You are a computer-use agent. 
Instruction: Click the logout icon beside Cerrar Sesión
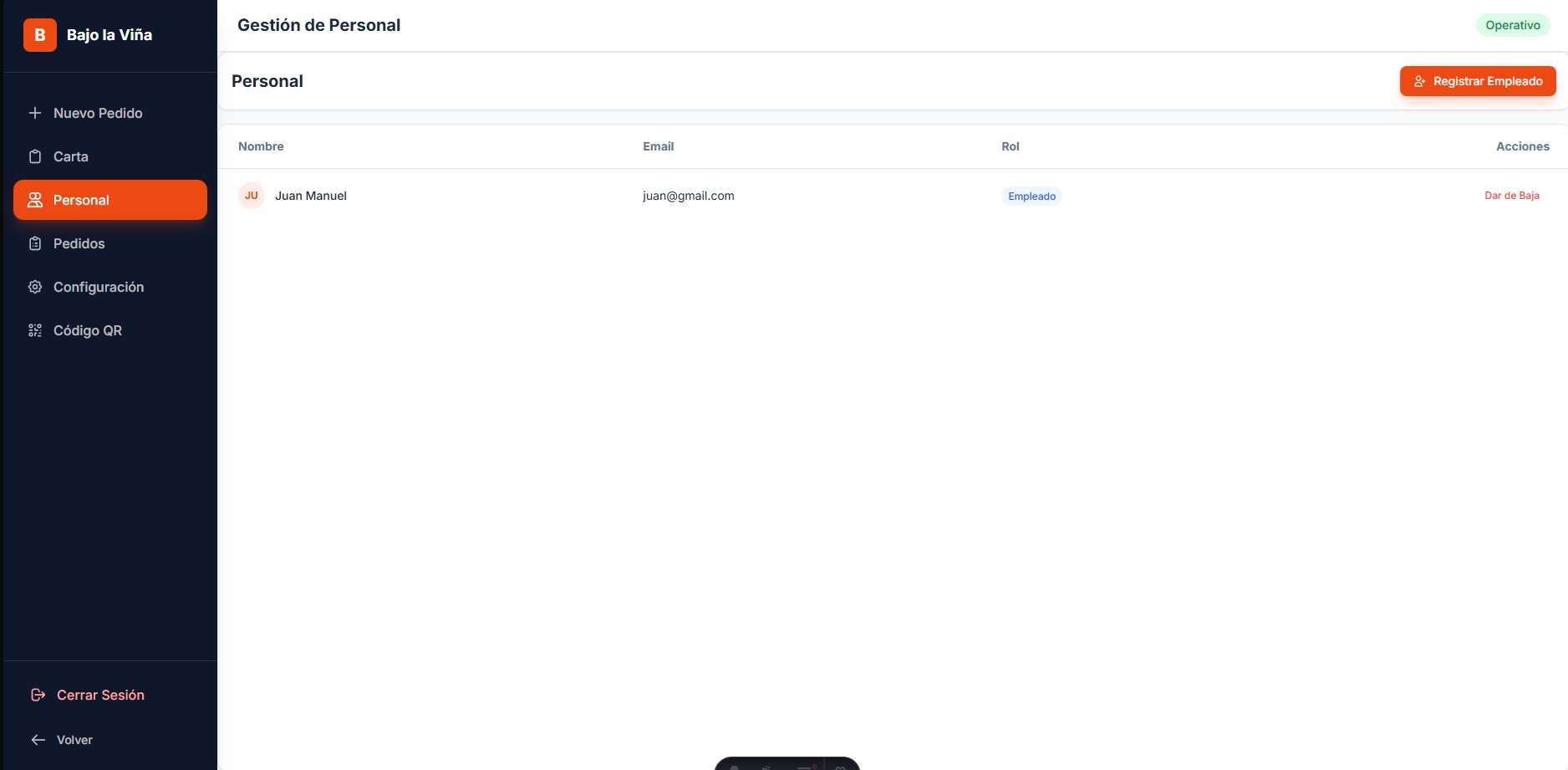[x=37, y=695]
